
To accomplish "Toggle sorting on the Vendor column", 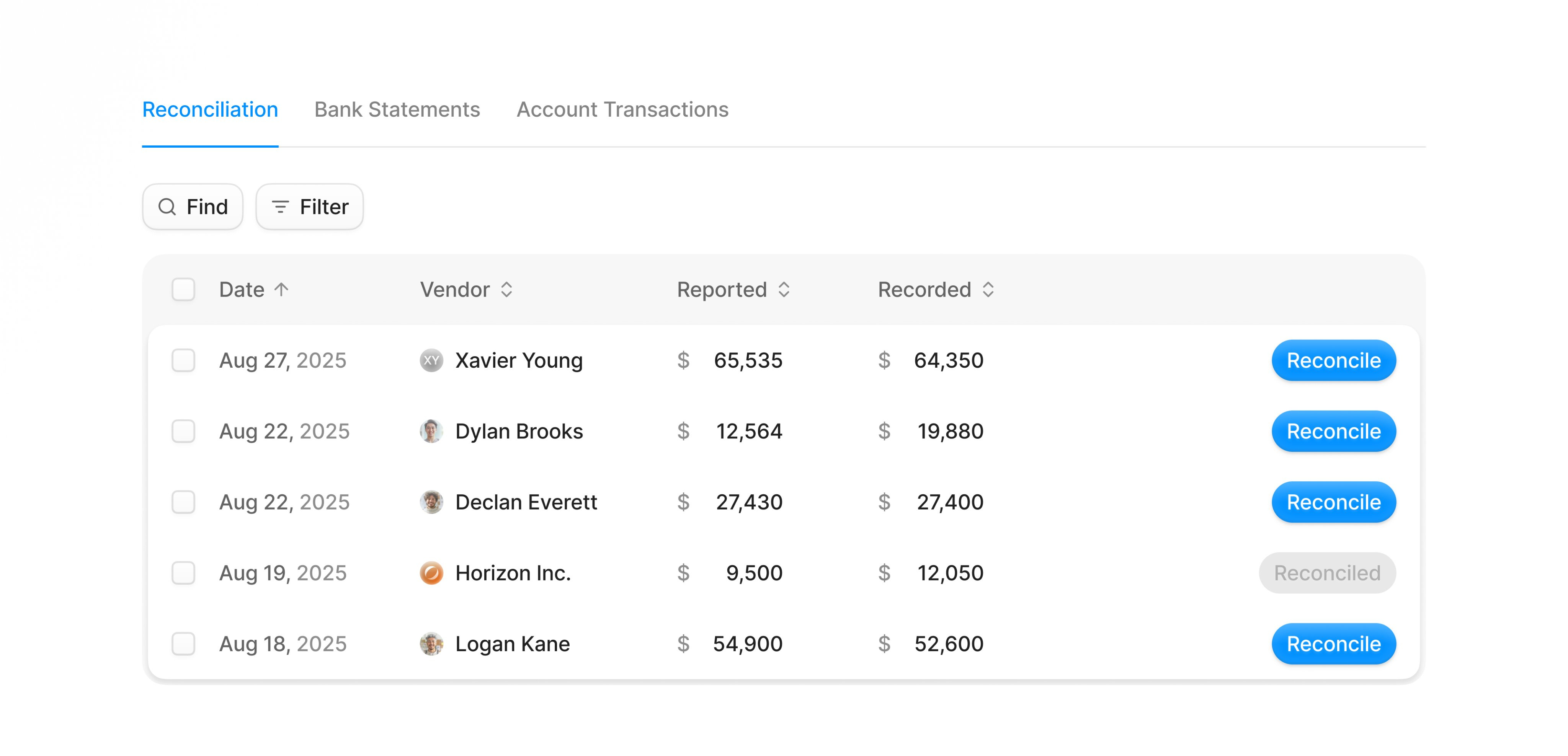I will (x=507, y=290).
